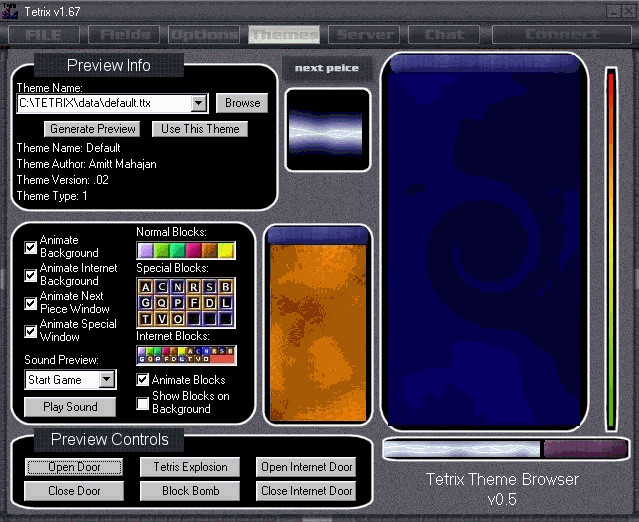Disable Animate Special Window option
The width and height of the screenshot is (639, 522).
pos(31,331)
